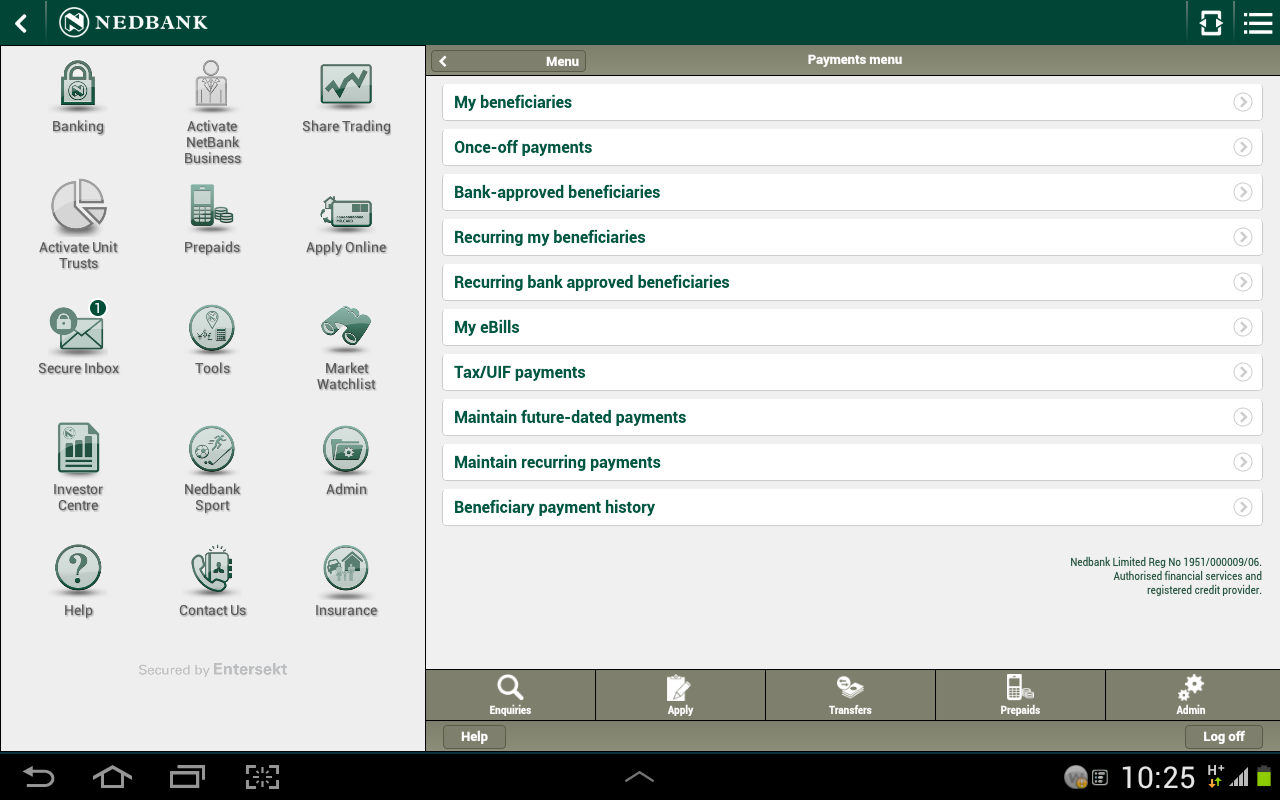Open Bank-approved beneficiaries
The height and width of the screenshot is (800, 1280).
(852, 192)
